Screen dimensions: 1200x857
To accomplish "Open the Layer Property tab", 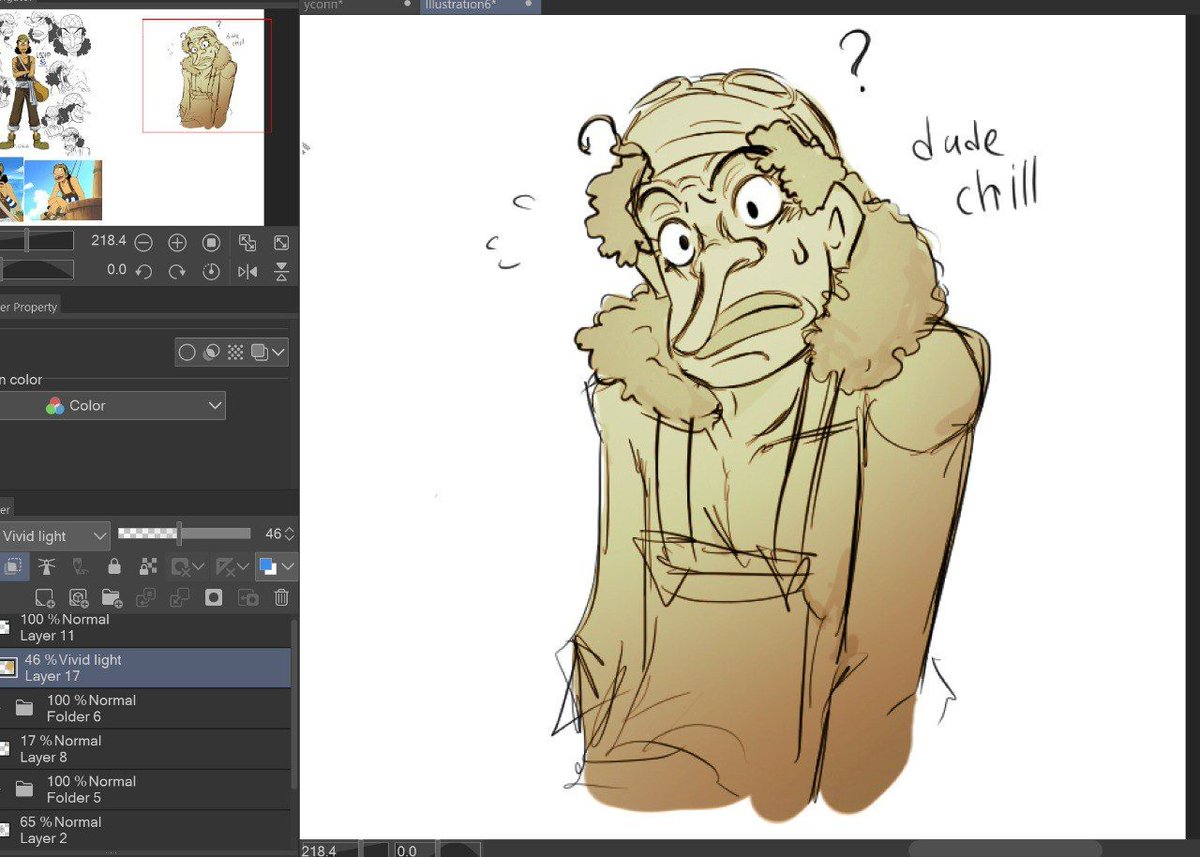I will [30, 306].
